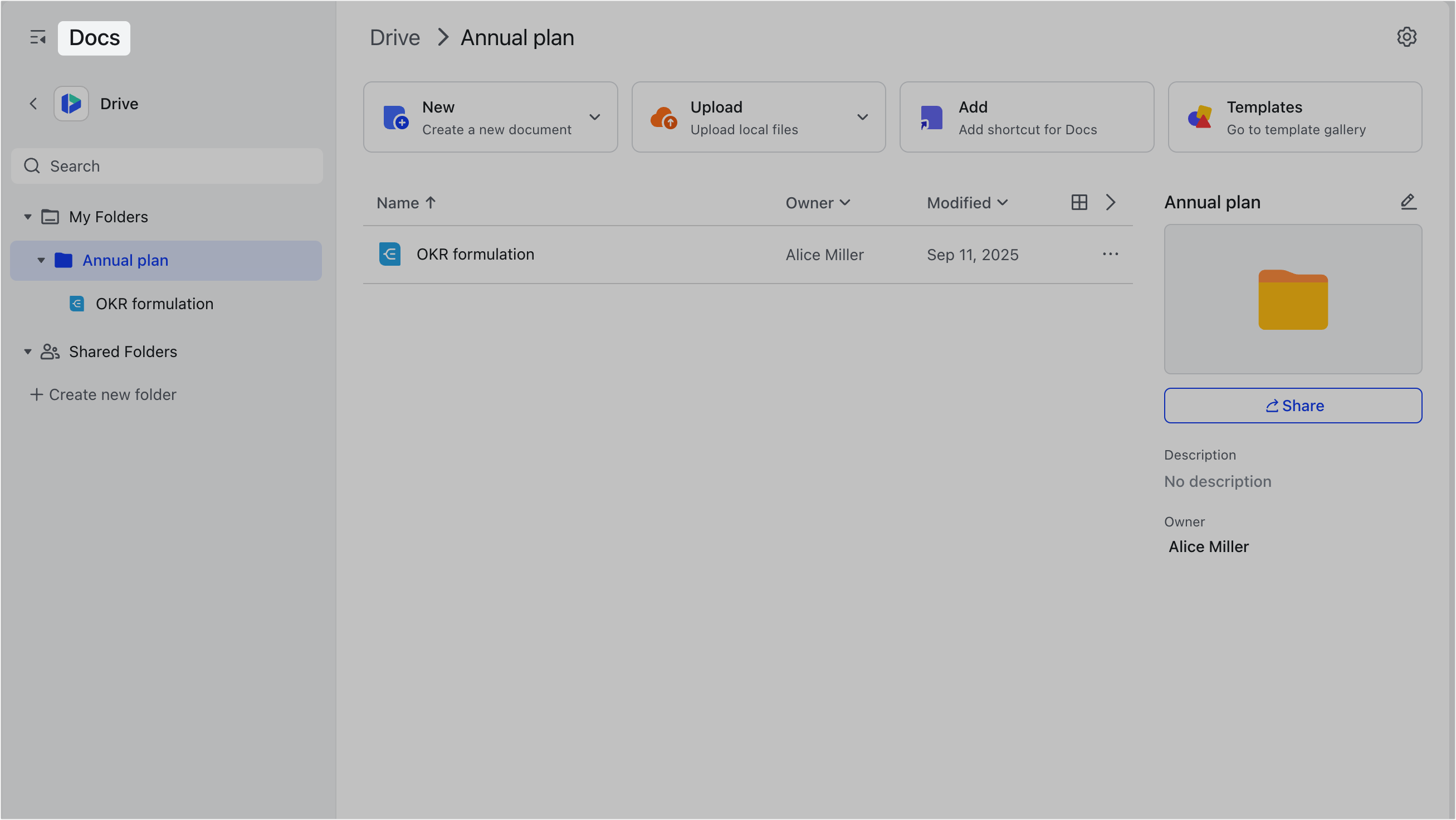Open the Templates gallery card

[1295, 117]
